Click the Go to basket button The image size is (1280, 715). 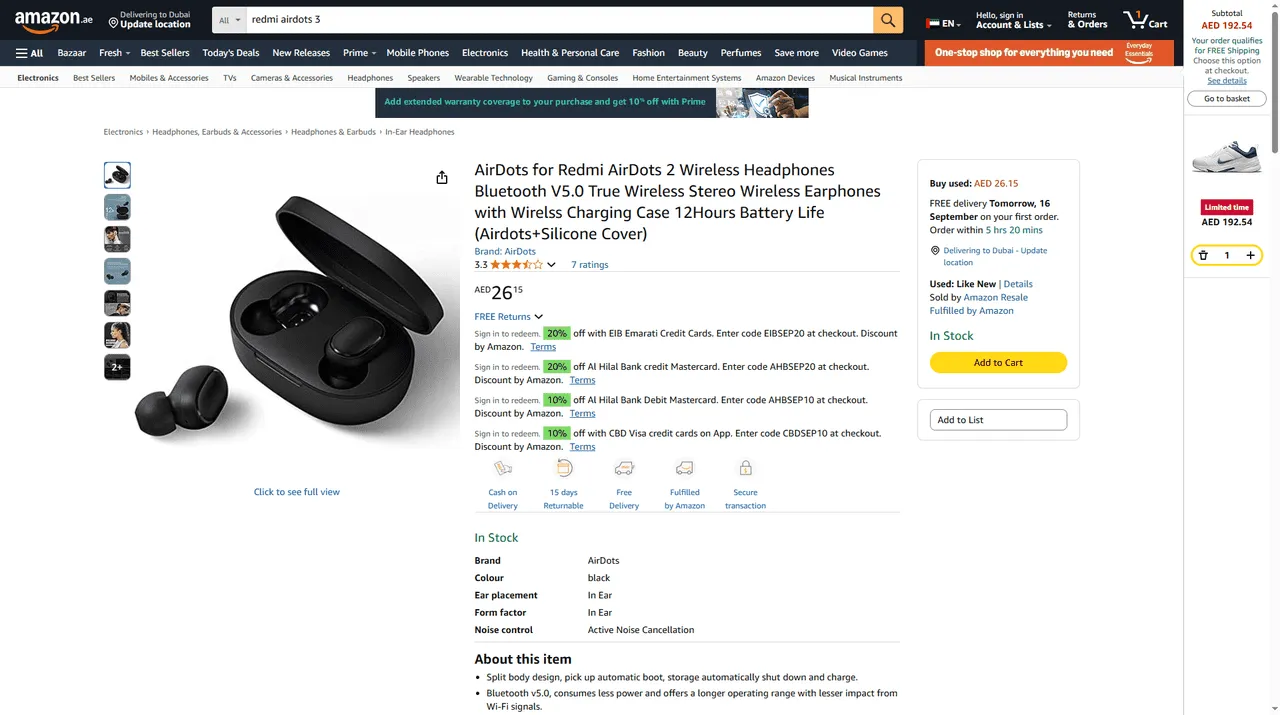click(x=1227, y=98)
